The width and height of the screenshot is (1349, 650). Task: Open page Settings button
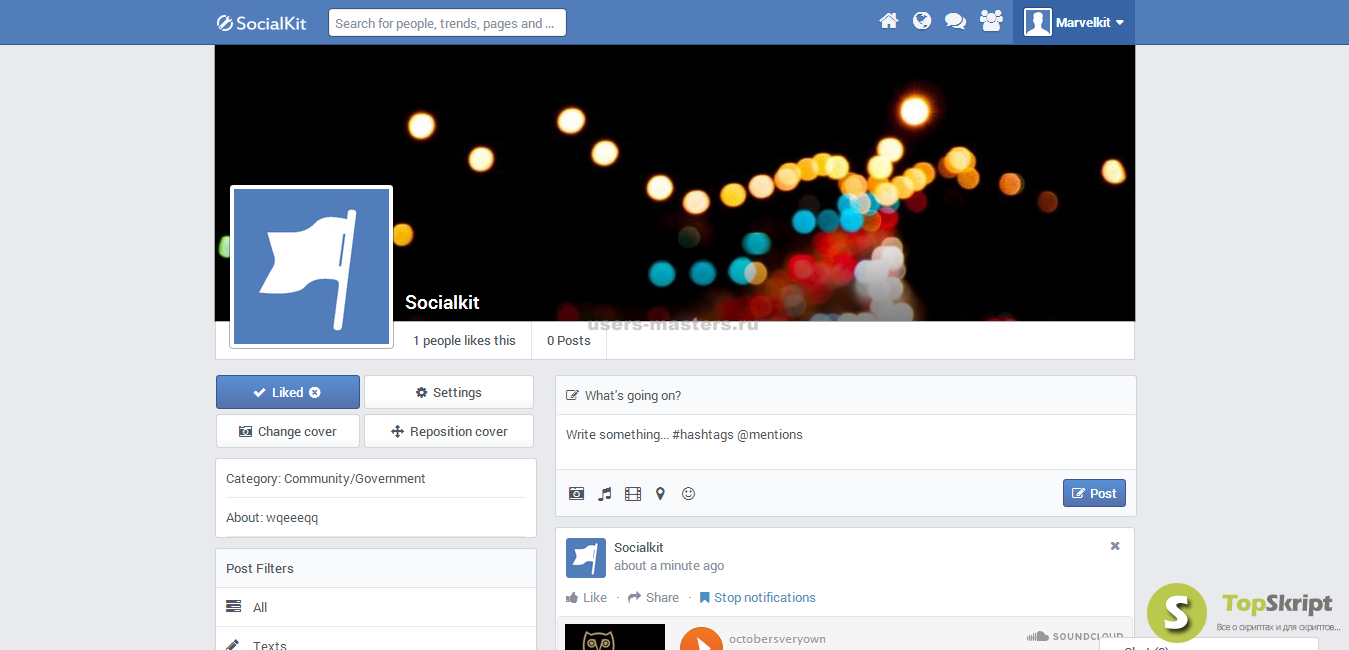[449, 392]
